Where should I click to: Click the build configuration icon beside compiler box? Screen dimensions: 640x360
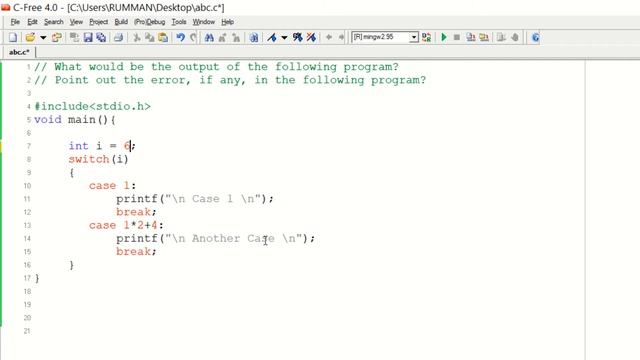point(427,38)
